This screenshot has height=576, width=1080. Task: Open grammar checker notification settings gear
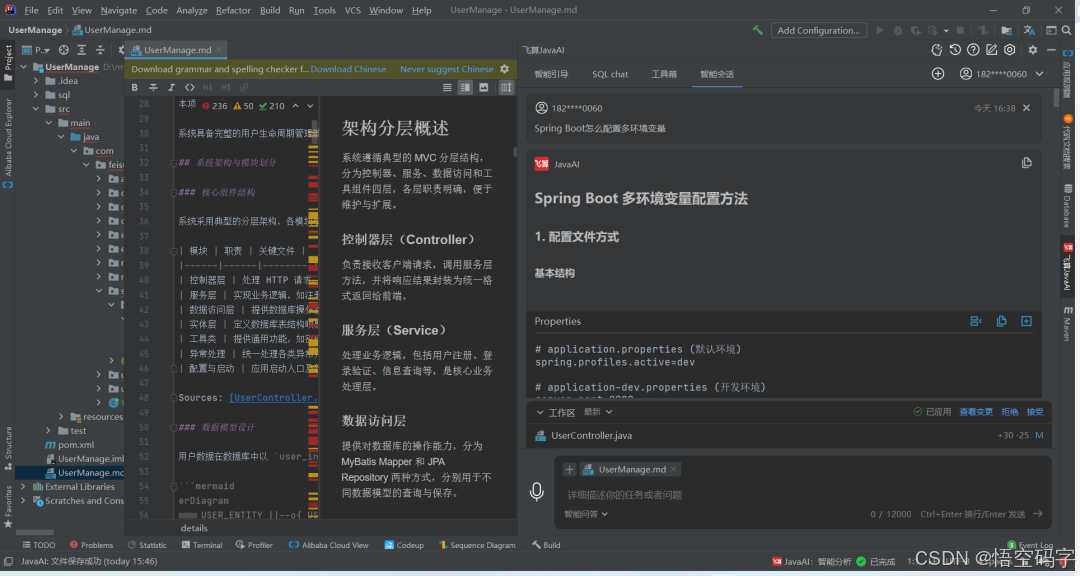tap(504, 69)
